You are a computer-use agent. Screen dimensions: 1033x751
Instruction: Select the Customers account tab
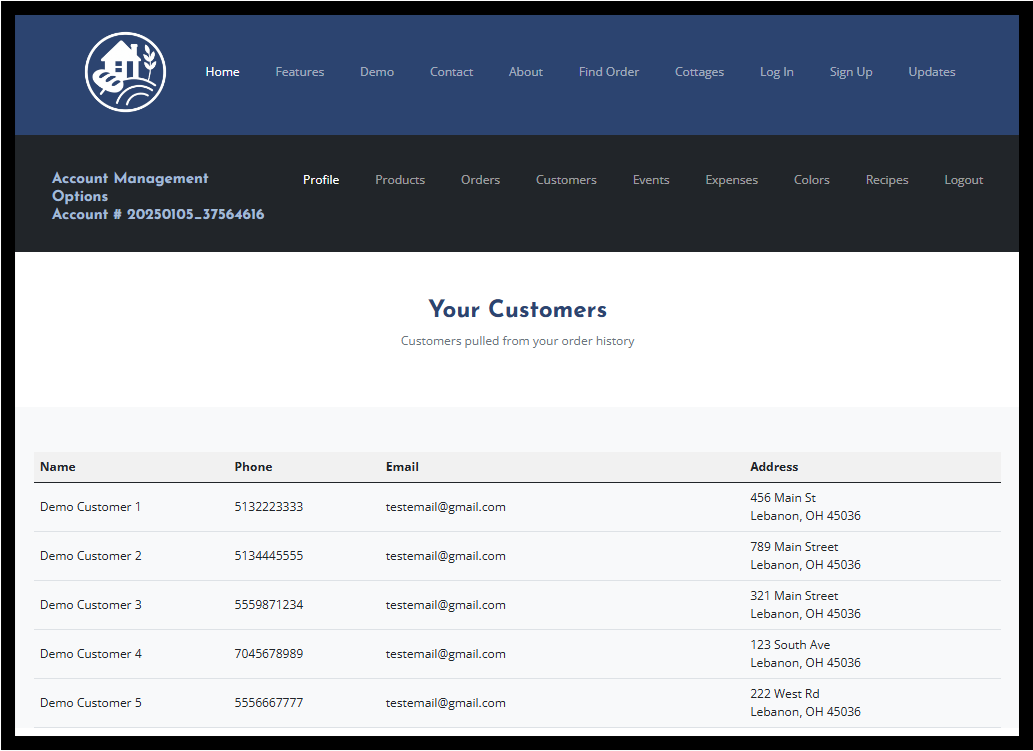tap(566, 180)
